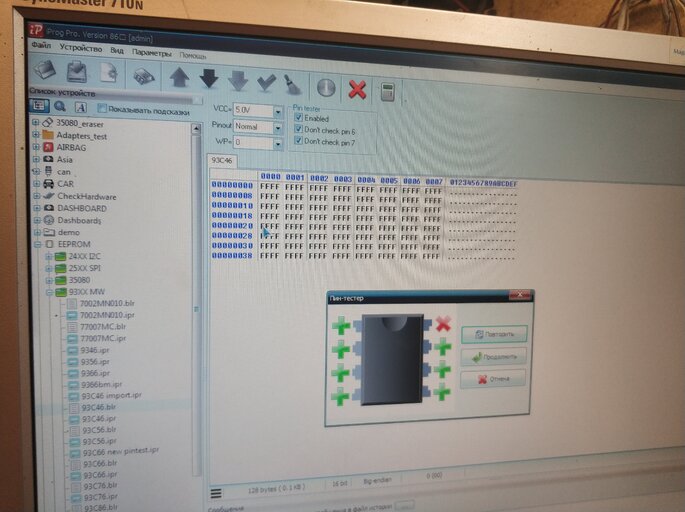Click the red X stop toolbar icon
Screen dimensions: 685x512
coord(357,90)
